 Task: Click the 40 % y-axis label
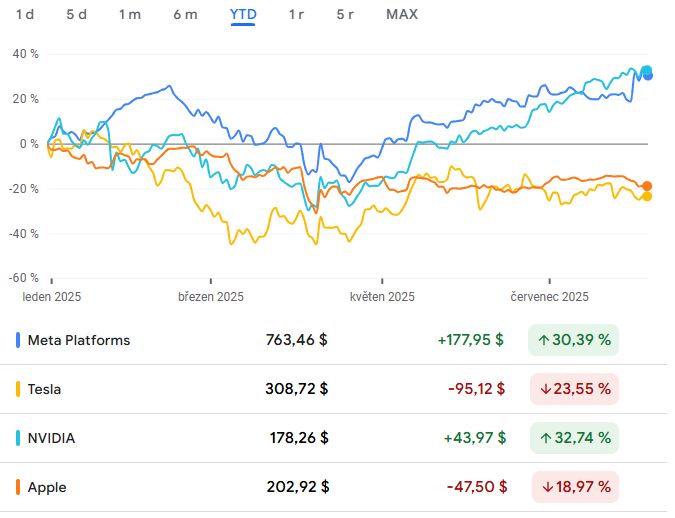(x=25, y=54)
